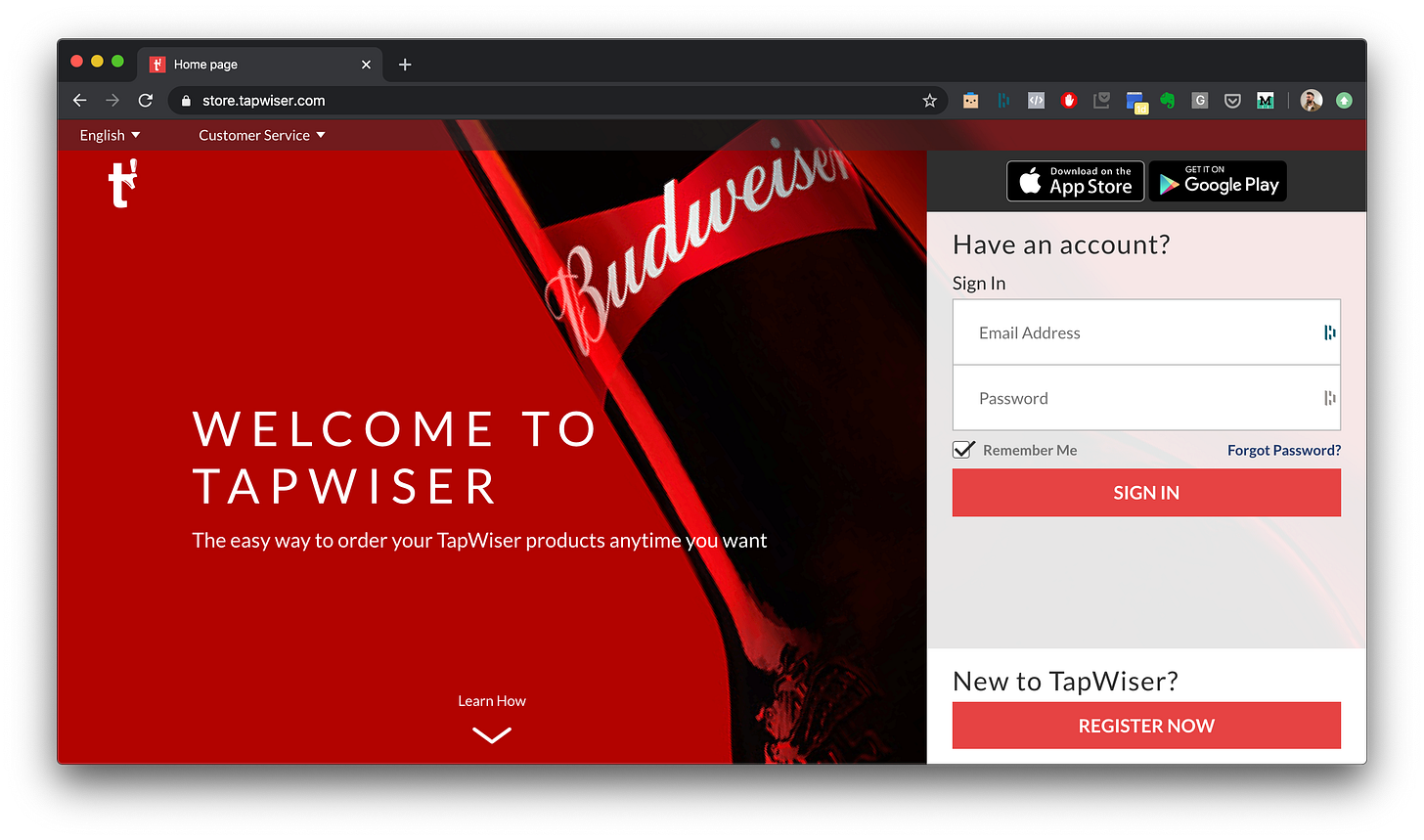Image resolution: width=1424 pixels, height=840 pixels.
Task: Click Dashlane icon in Email Address field
Action: [x=1329, y=332]
